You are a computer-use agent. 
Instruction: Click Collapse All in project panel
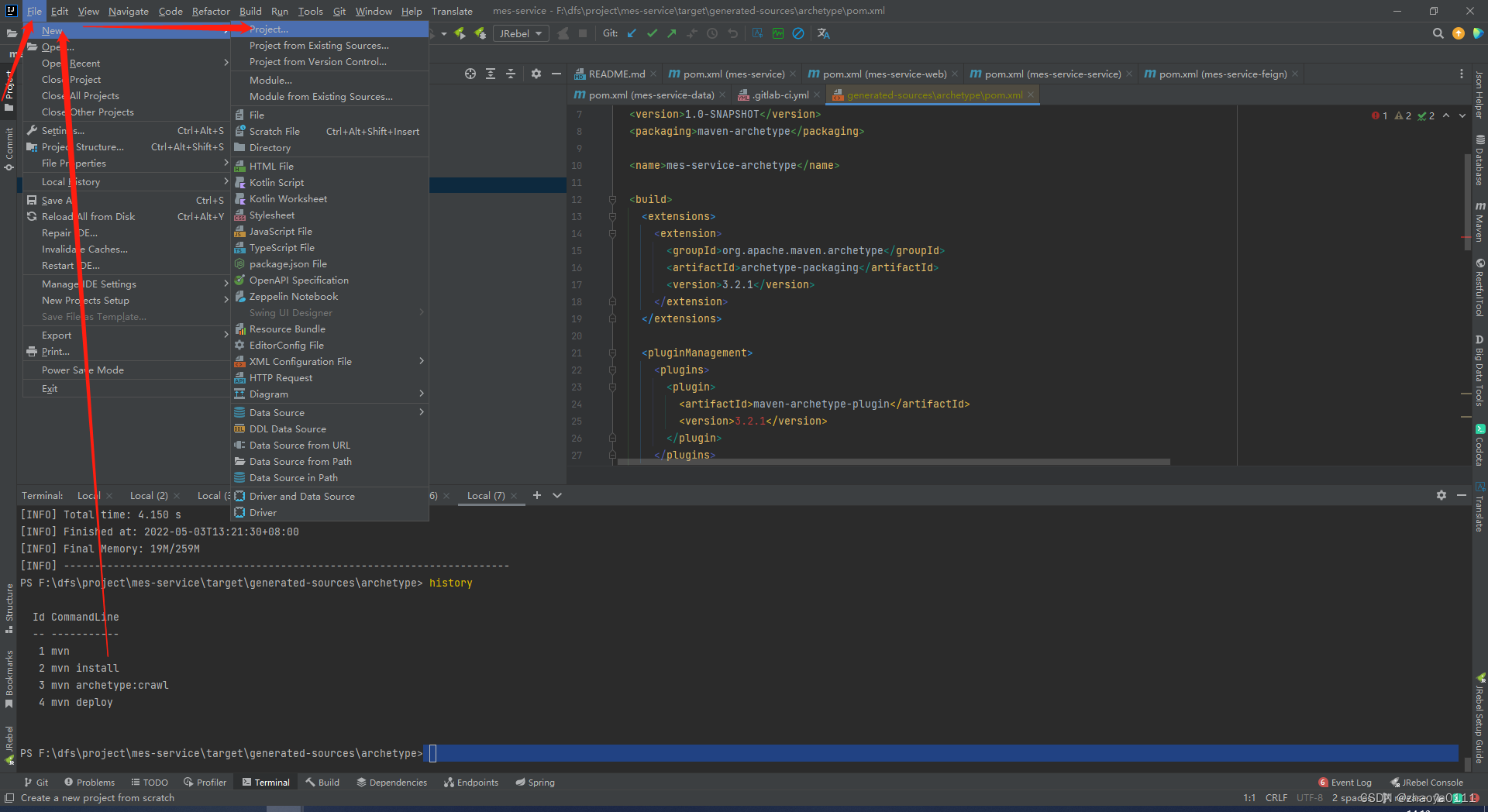click(x=511, y=74)
